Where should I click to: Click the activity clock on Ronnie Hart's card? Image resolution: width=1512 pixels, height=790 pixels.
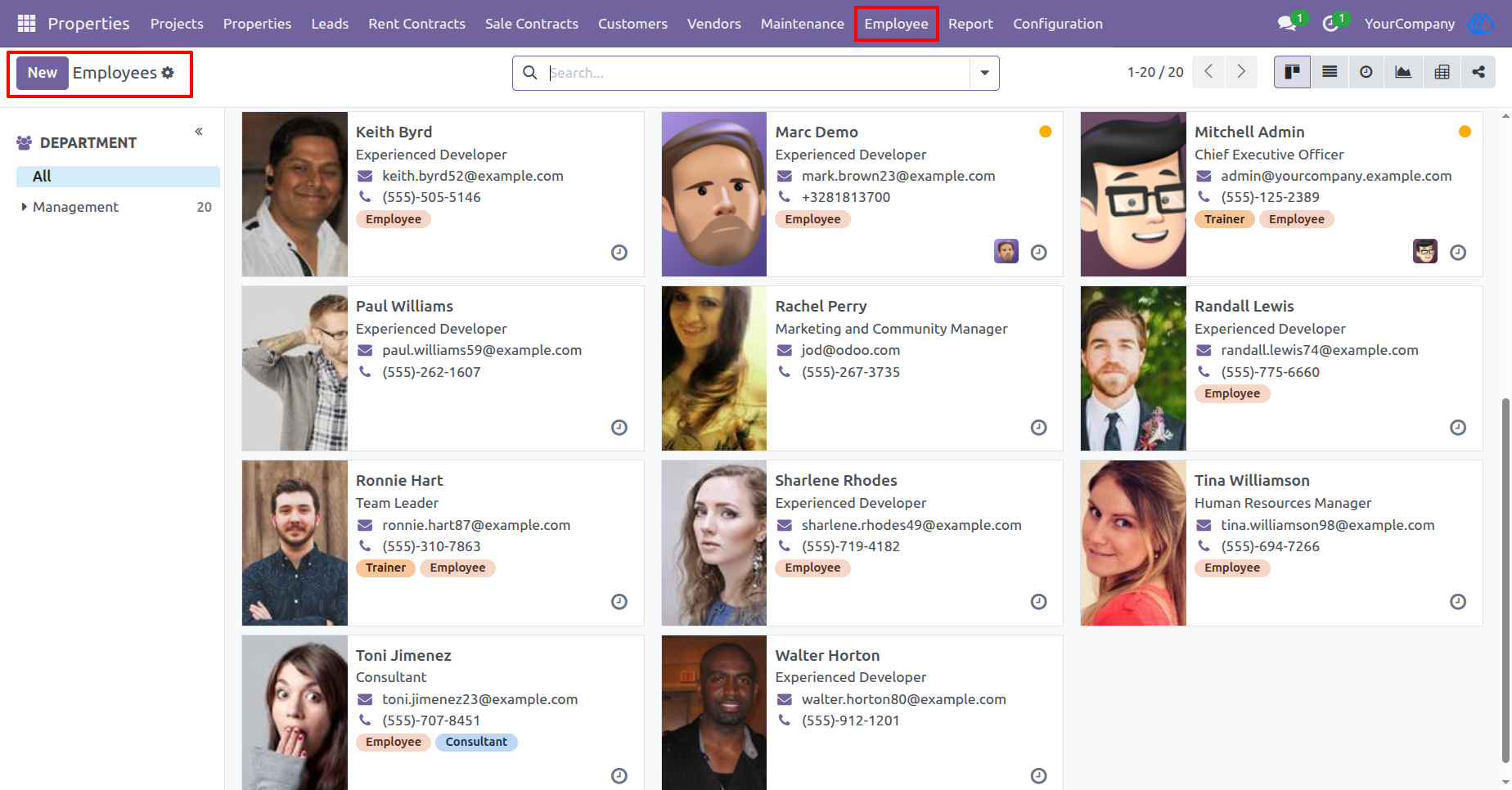(619, 602)
